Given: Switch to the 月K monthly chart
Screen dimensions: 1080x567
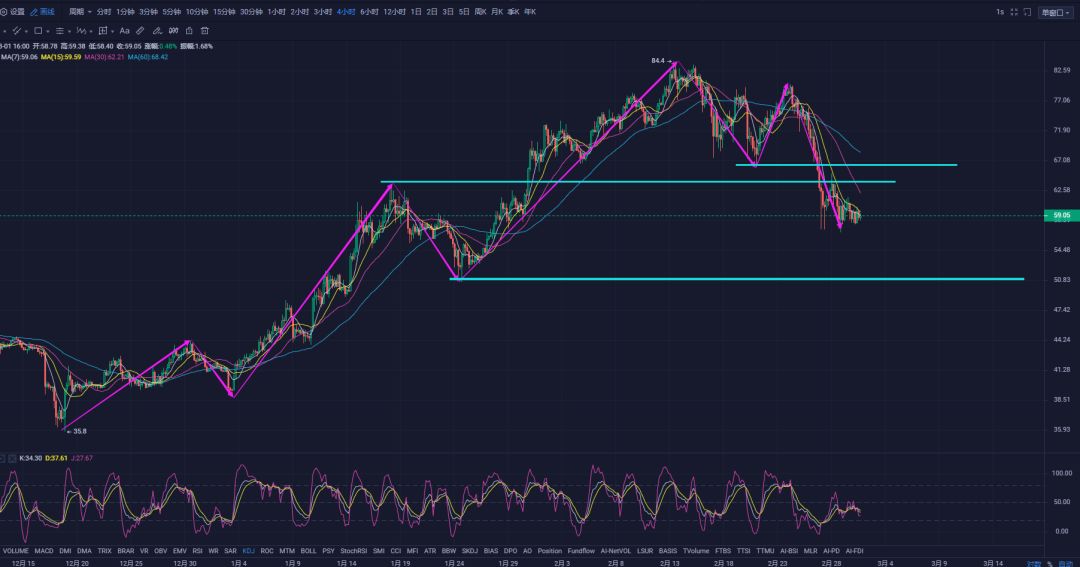Looking at the screenshot, I should [497, 12].
